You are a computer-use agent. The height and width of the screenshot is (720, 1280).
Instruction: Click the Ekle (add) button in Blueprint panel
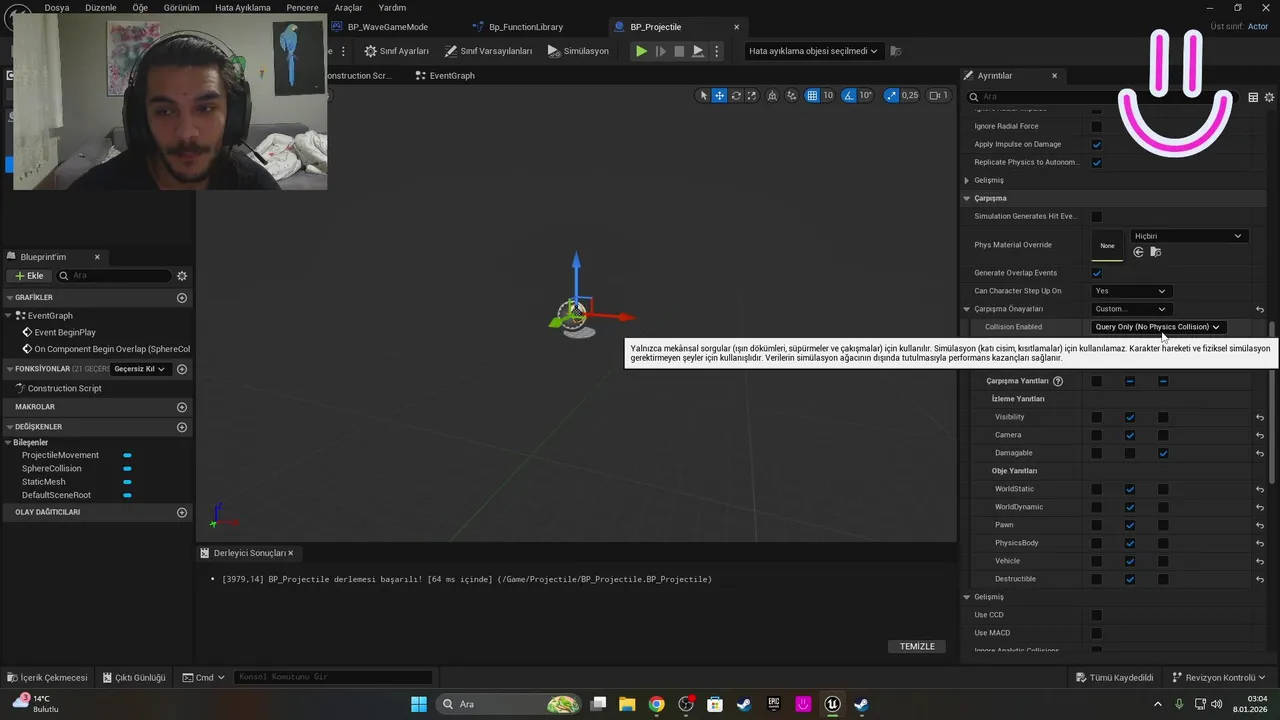[x=29, y=276]
